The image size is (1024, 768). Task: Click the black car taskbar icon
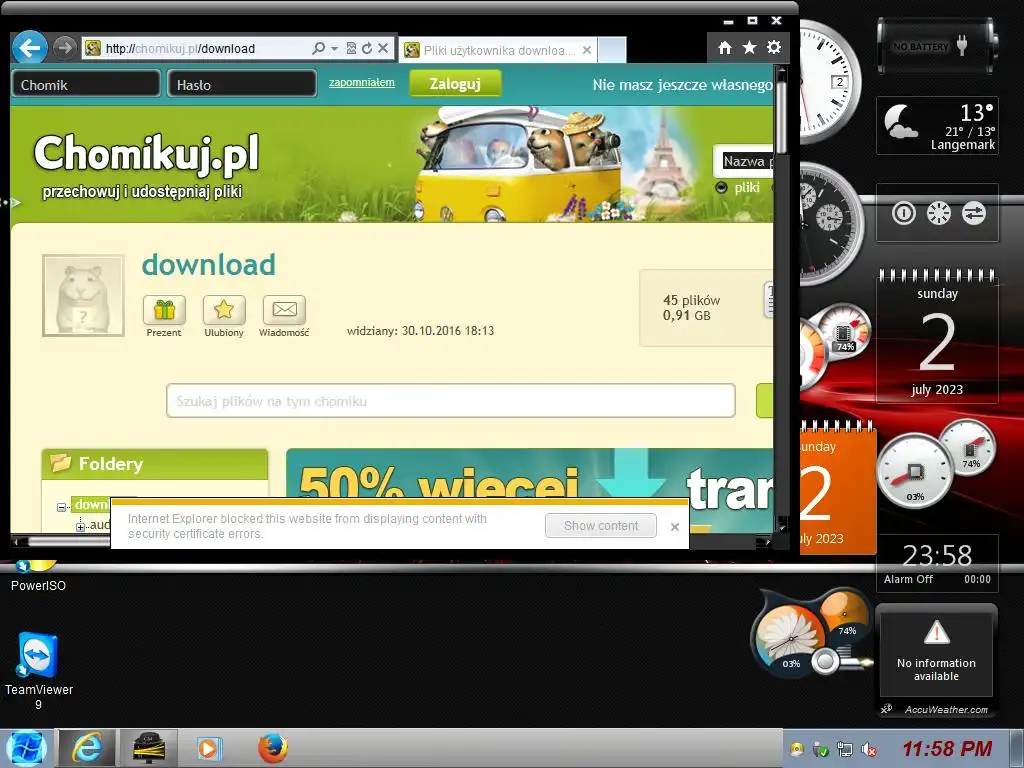click(x=148, y=748)
